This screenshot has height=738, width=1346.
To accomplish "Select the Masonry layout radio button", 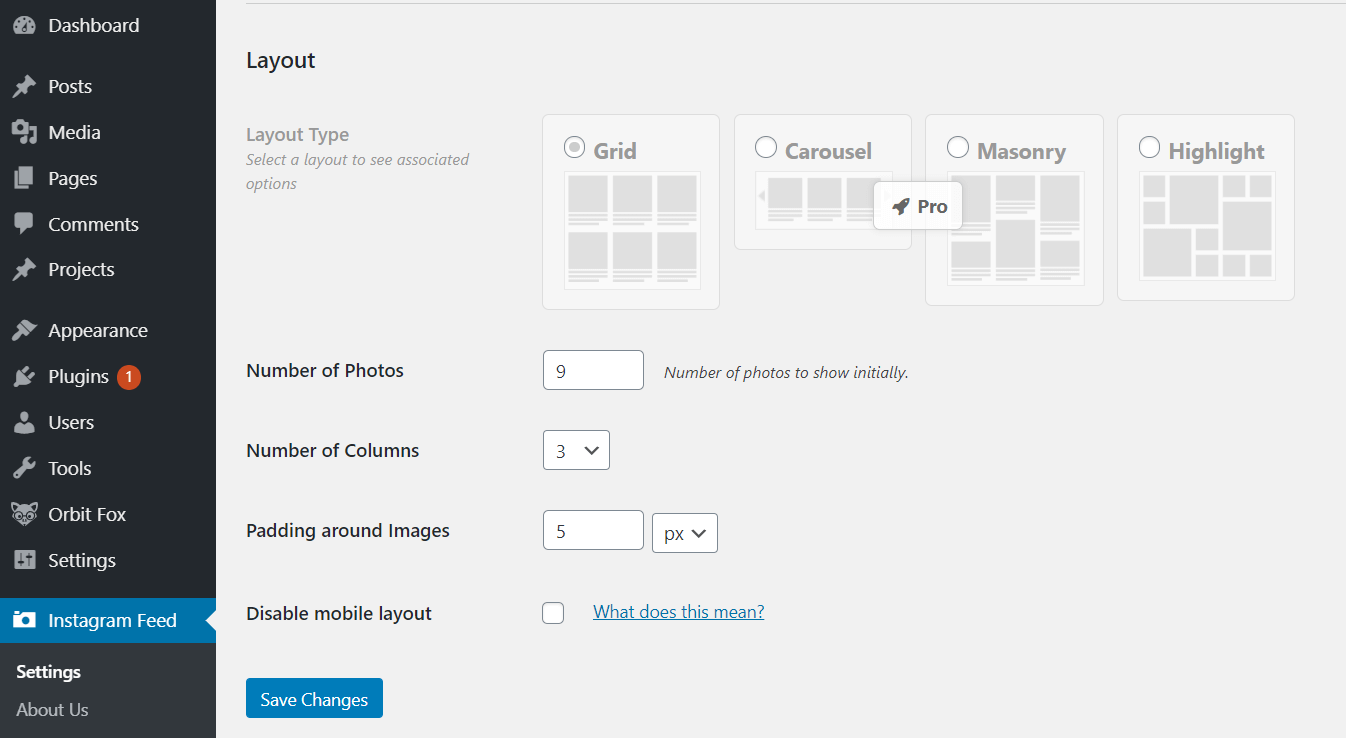I will click(x=958, y=148).
